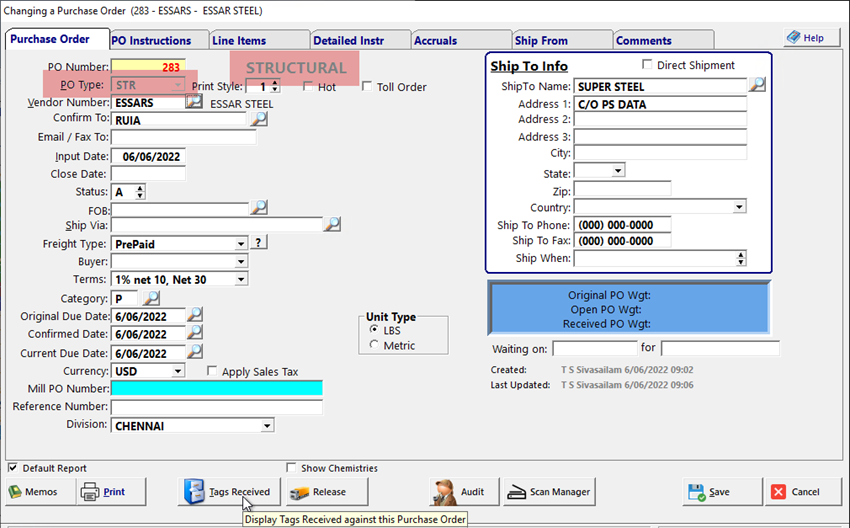
Task: Click the Waiting on field
Action: [x=595, y=348]
